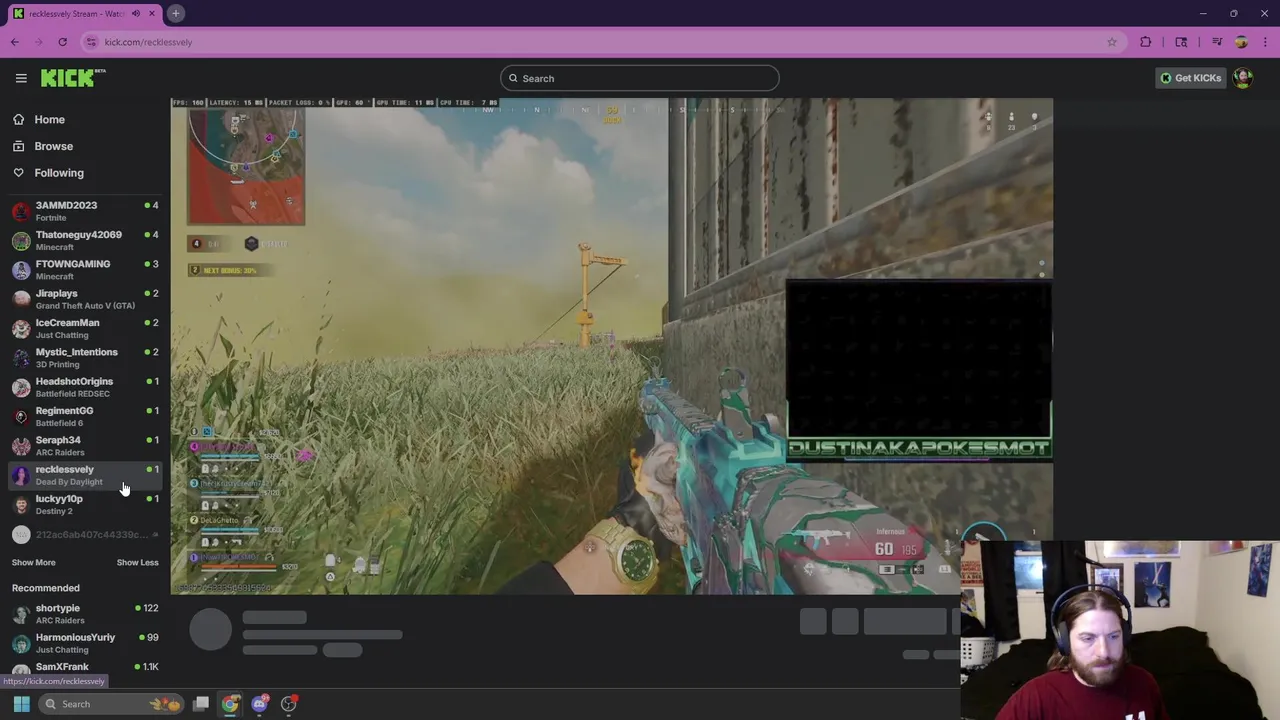Click the Kick search field
Screen dimensions: 1280x720
pyautogui.click(x=640, y=78)
